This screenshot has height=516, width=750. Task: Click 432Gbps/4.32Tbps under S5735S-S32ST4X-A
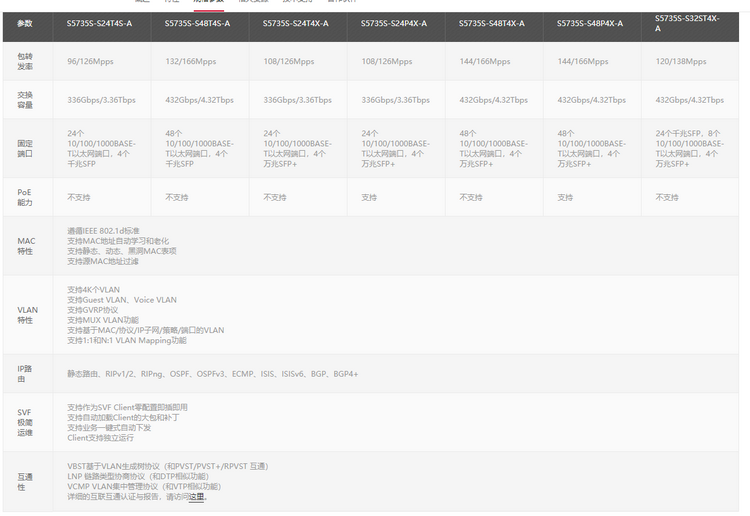690,100
